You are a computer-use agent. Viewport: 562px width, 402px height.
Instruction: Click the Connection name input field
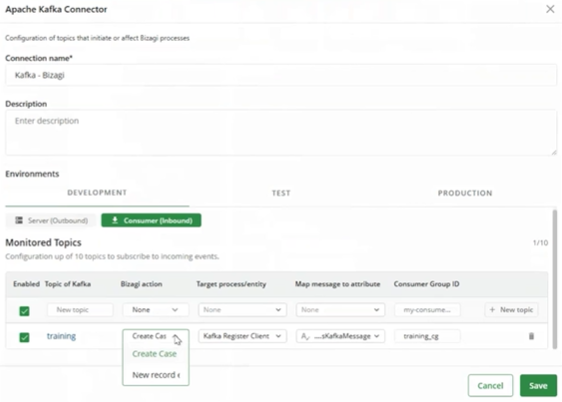[x=281, y=75]
